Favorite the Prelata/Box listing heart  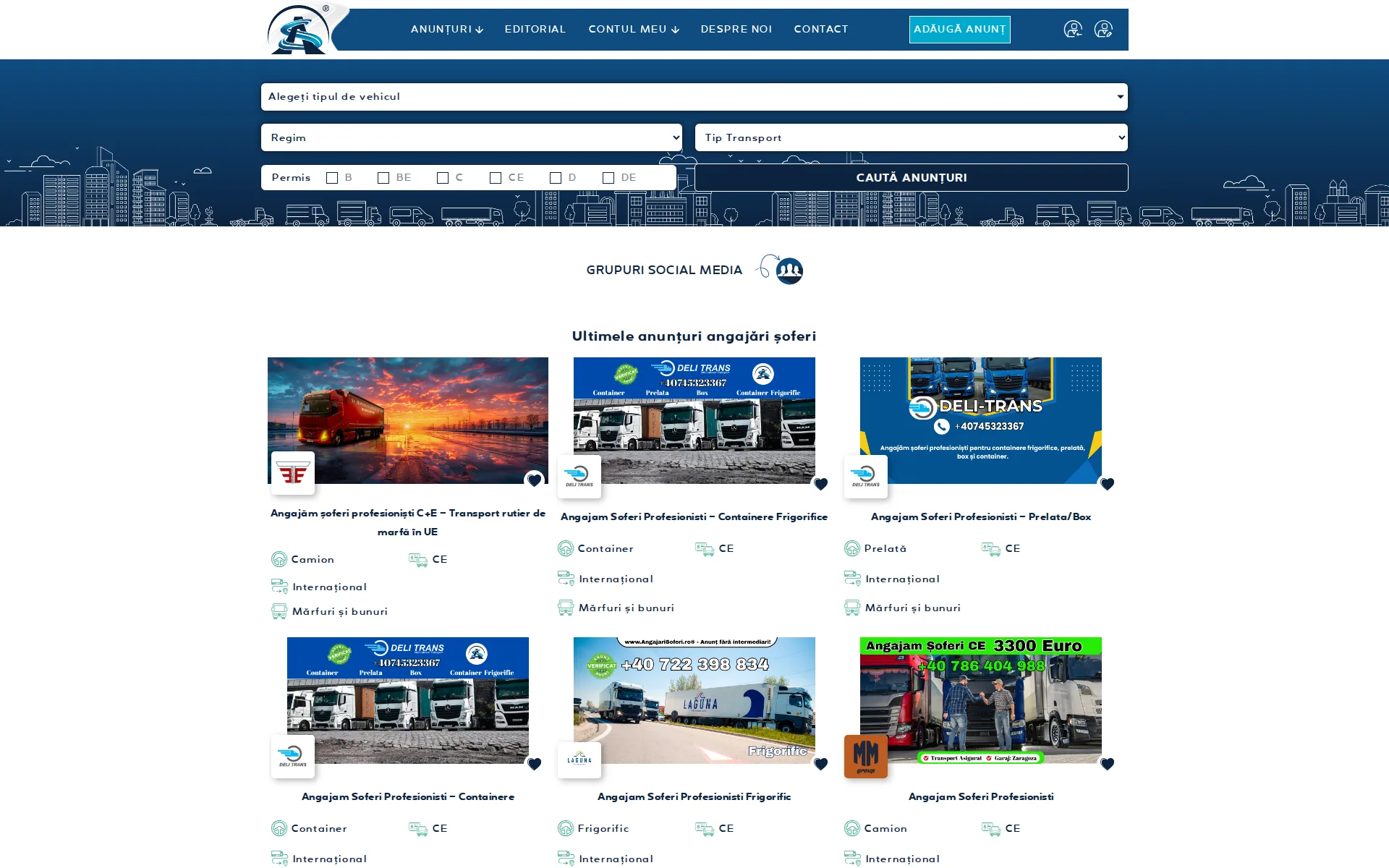(x=1107, y=484)
